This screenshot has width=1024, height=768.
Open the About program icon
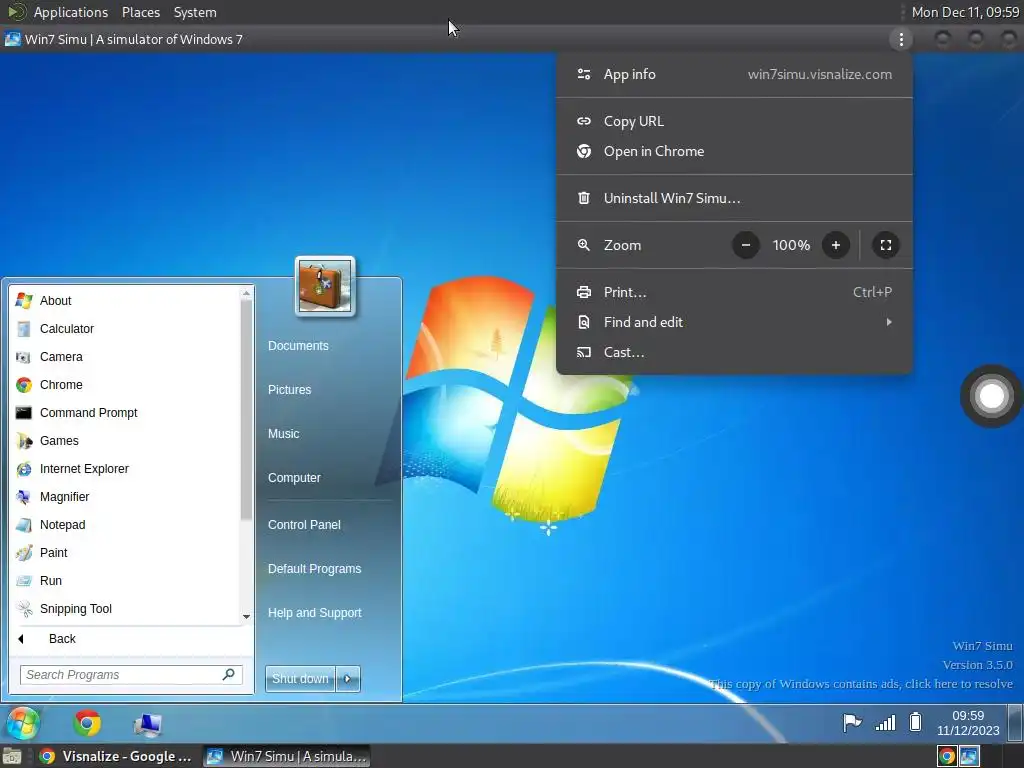[24, 300]
